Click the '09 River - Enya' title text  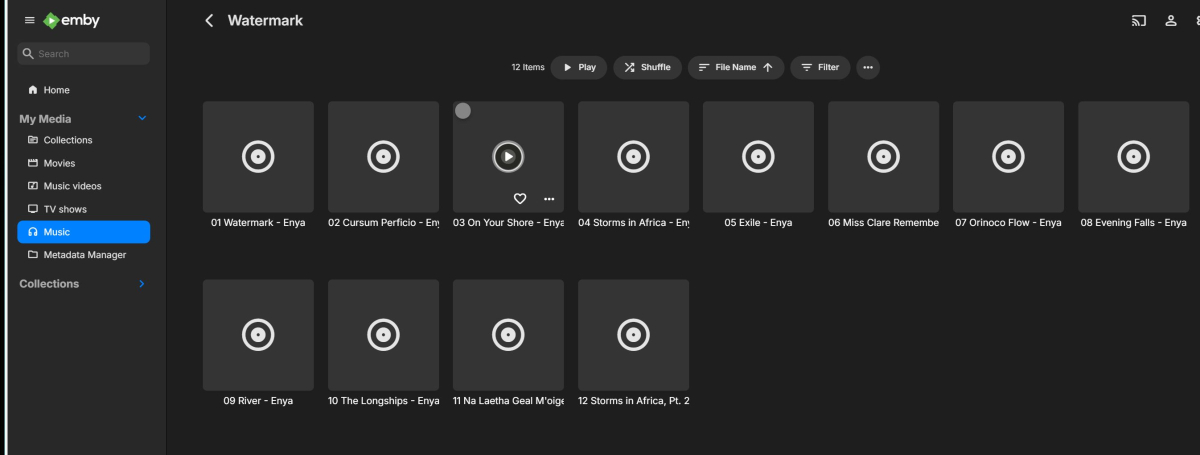pyautogui.click(x=258, y=401)
